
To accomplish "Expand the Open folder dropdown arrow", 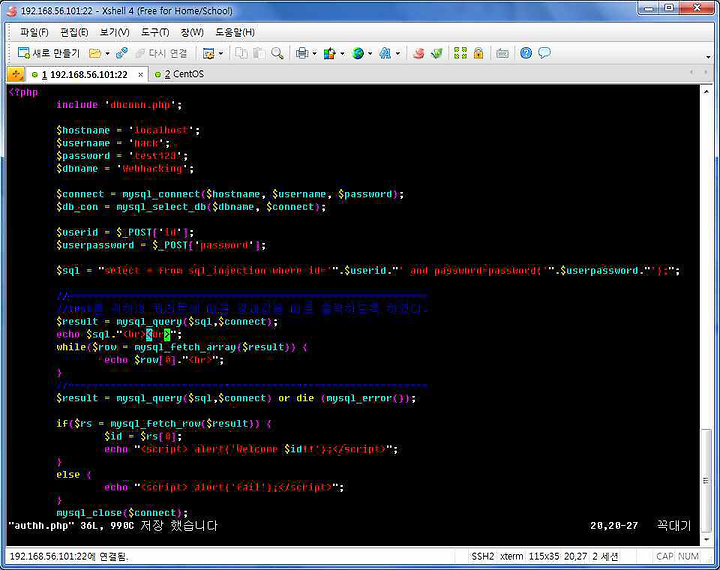I will [x=107, y=54].
